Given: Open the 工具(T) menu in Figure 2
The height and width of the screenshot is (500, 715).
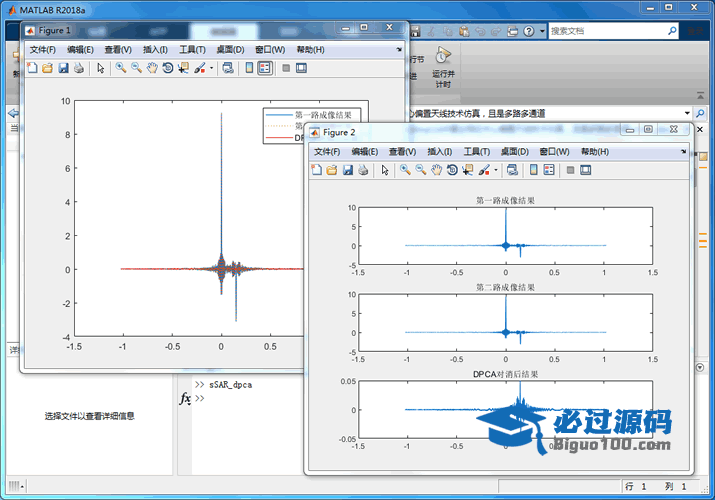Looking at the screenshot, I should point(477,151).
